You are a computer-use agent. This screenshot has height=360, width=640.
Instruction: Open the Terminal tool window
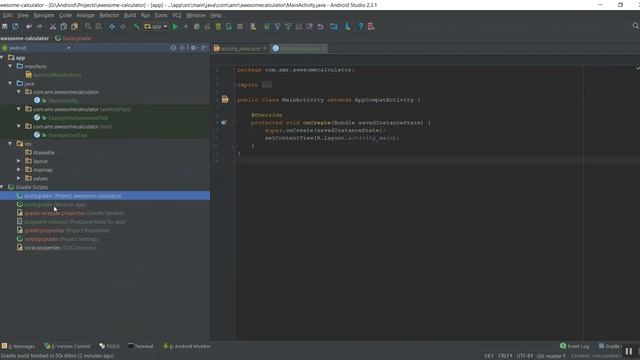pyautogui.click(x=140, y=346)
